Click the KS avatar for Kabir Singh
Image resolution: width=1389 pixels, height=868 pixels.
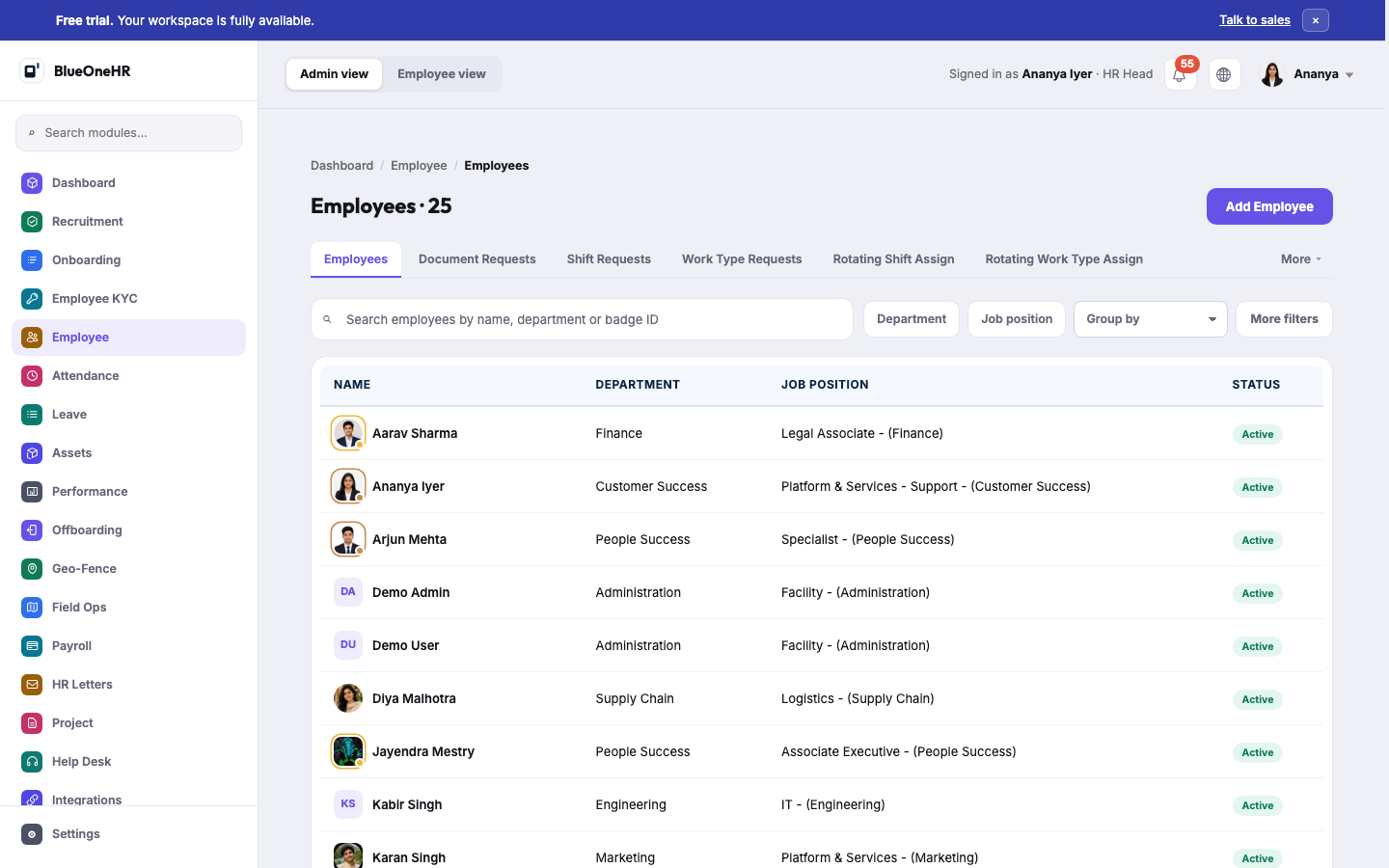pyautogui.click(x=348, y=804)
